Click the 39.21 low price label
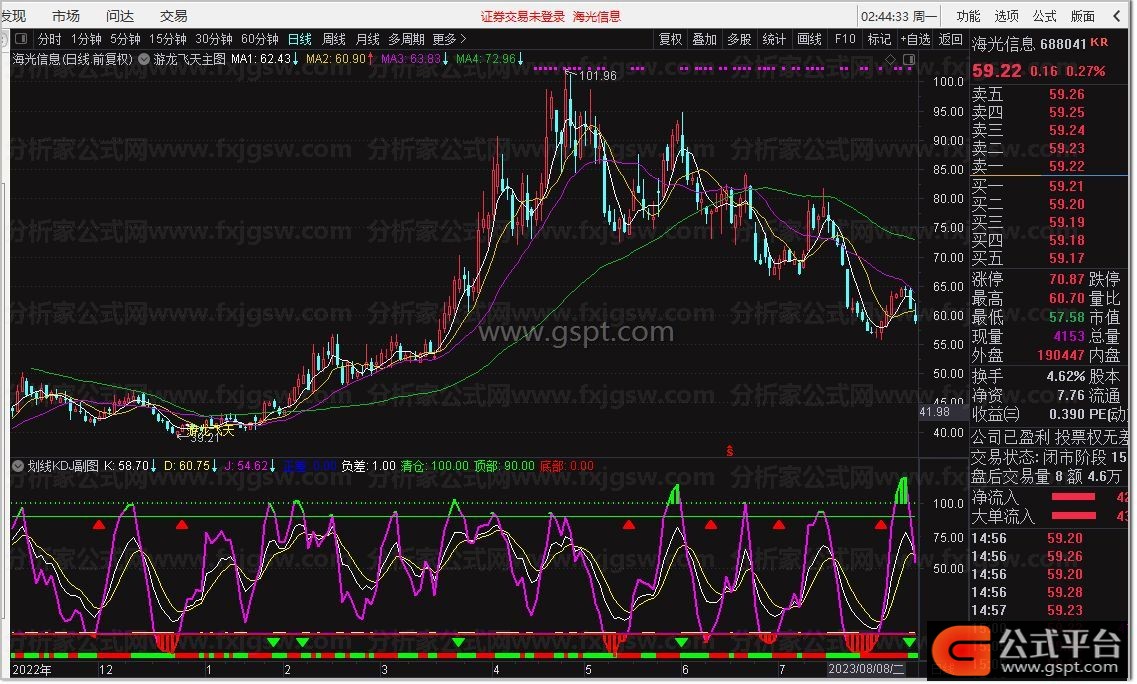 click(x=204, y=438)
